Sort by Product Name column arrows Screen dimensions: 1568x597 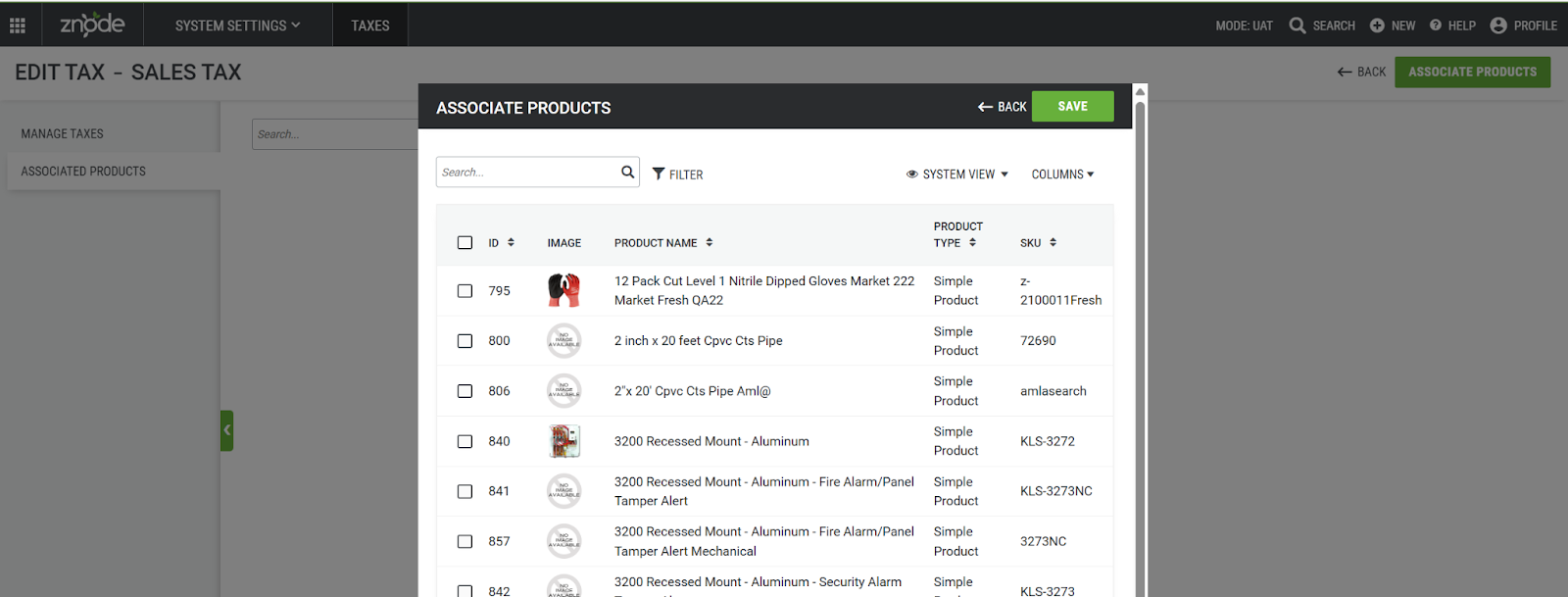coord(710,242)
